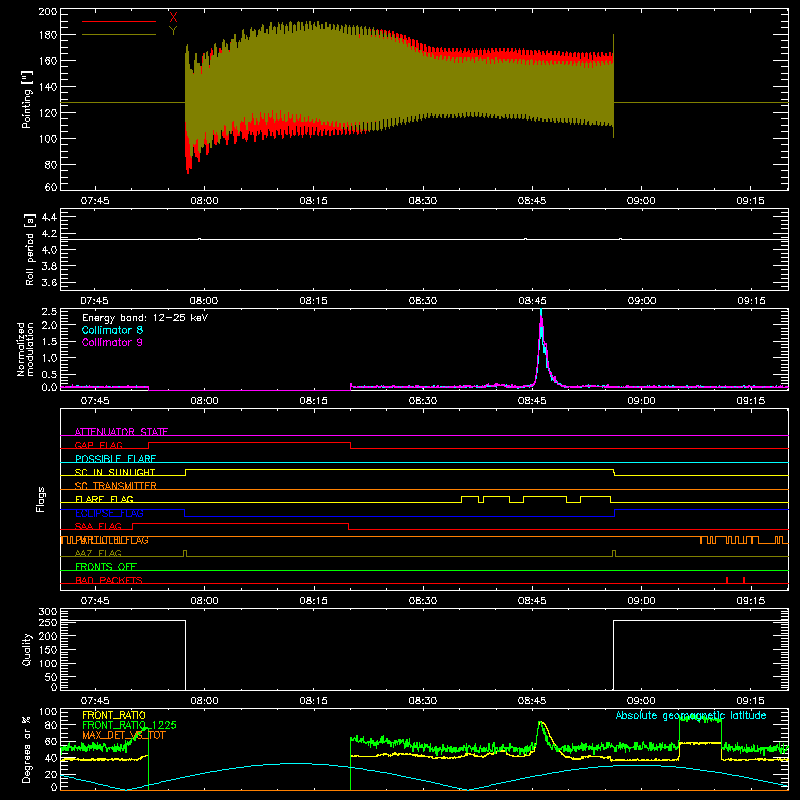Click the 3.6 tick on Roll period axis

(49, 282)
